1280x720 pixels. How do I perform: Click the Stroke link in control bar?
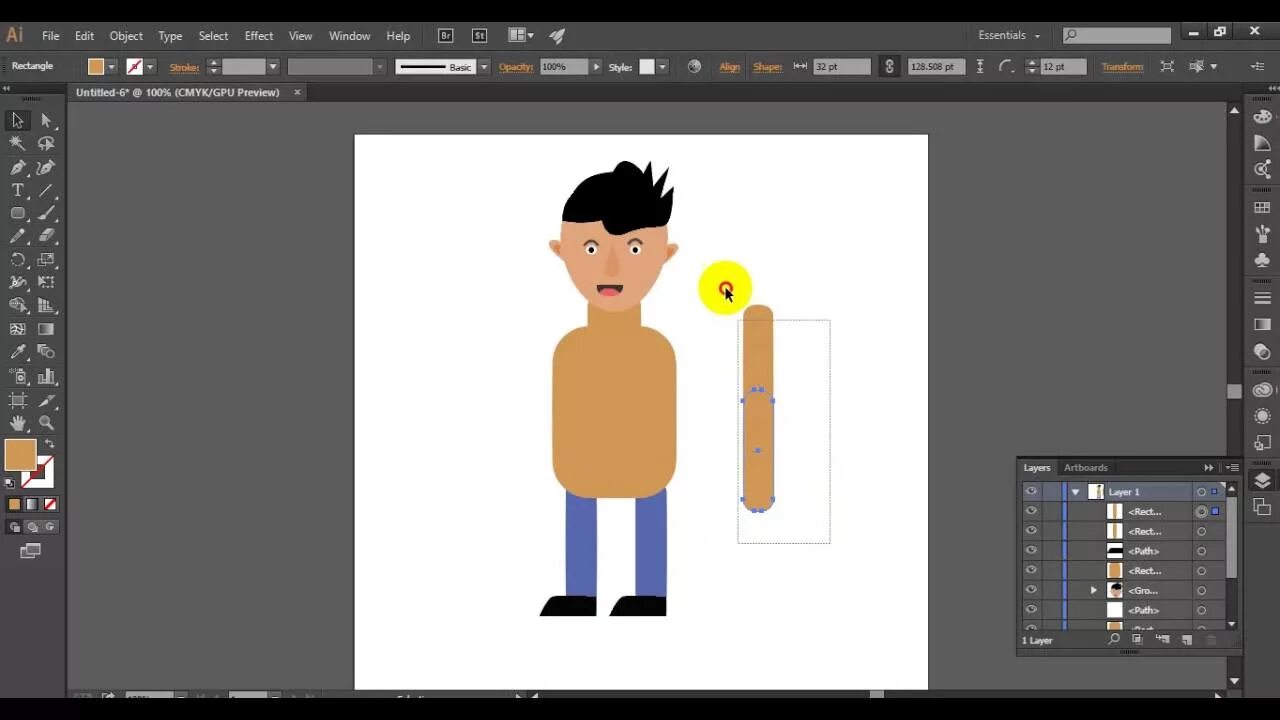(x=184, y=67)
